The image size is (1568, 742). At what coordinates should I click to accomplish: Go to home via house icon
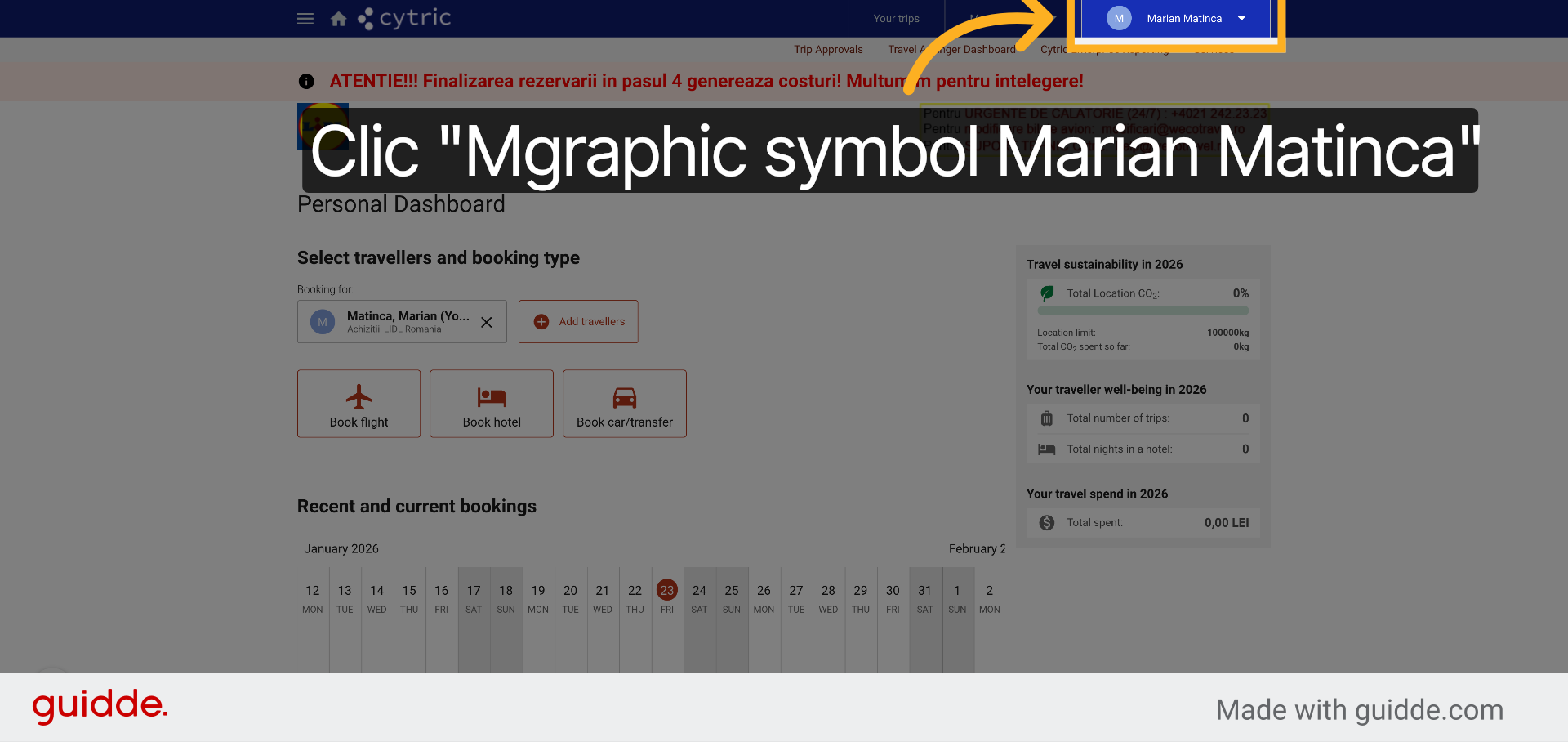pyautogui.click(x=338, y=19)
